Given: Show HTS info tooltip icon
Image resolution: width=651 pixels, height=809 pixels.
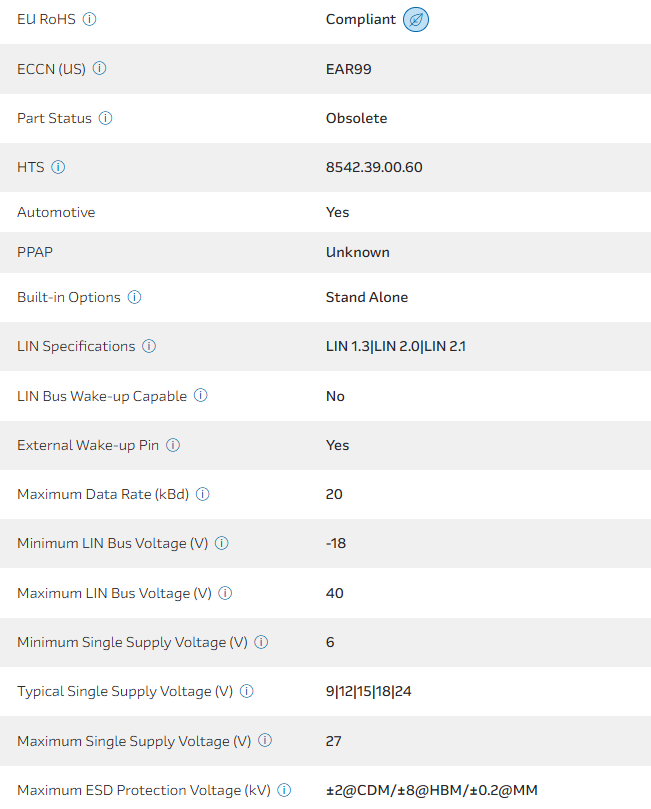Looking at the screenshot, I should coord(58,167).
